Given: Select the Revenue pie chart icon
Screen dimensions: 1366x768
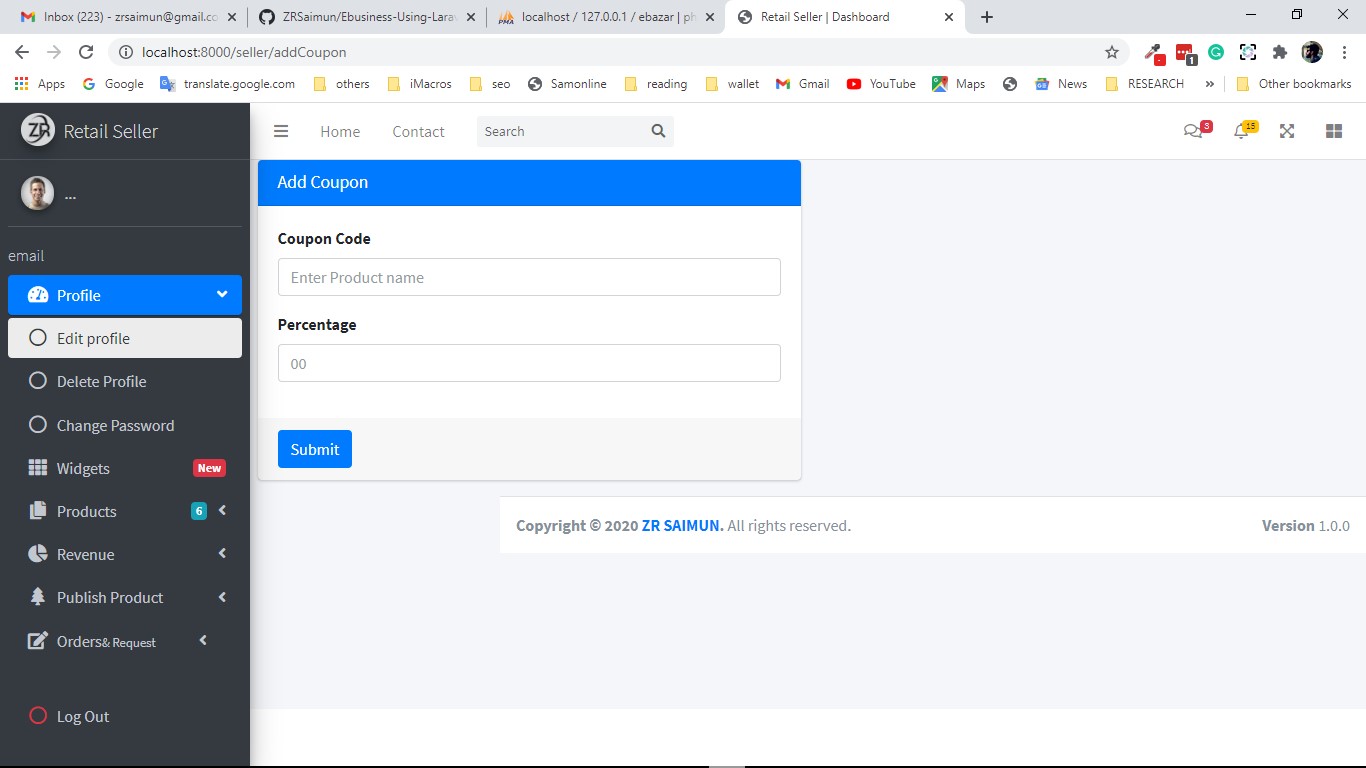Looking at the screenshot, I should point(37,554).
